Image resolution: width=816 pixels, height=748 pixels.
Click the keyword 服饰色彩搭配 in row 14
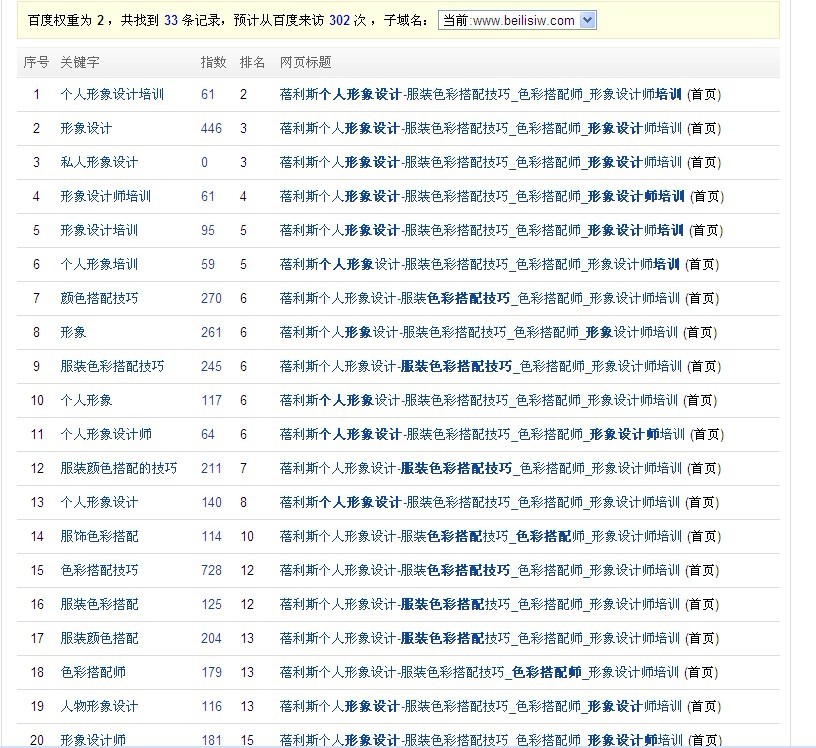point(99,537)
